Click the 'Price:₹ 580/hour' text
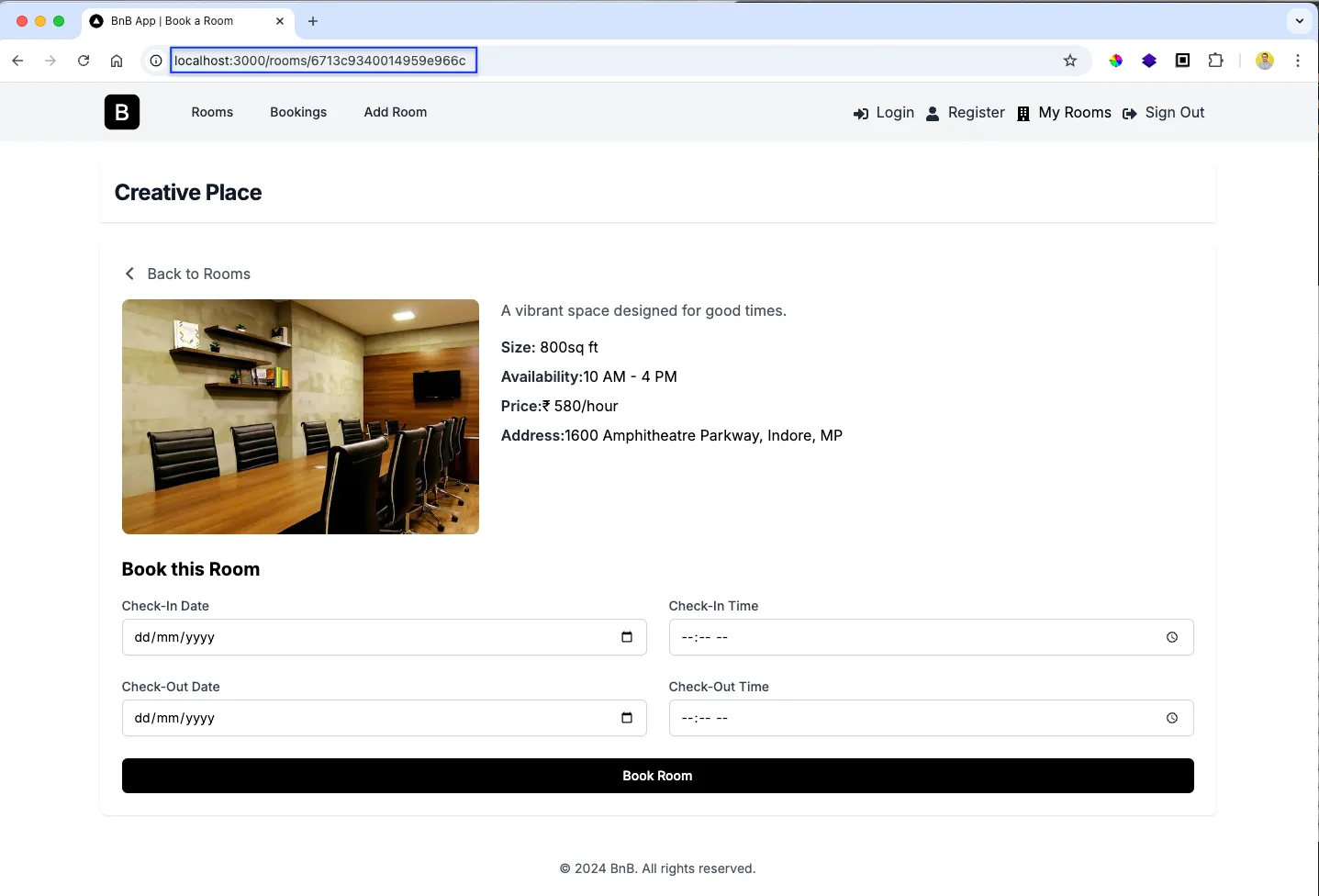The image size is (1319, 896). tap(560, 406)
